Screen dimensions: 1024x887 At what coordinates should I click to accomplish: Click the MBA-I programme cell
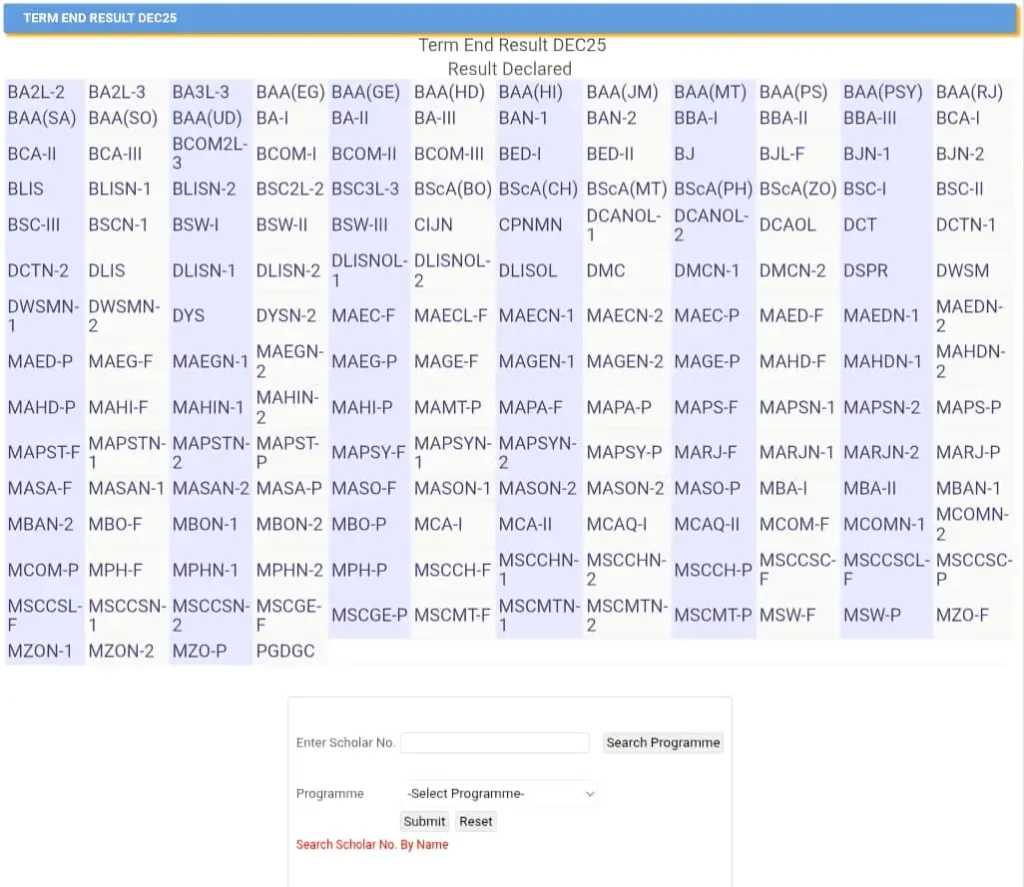pyautogui.click(x=783, y=488)
